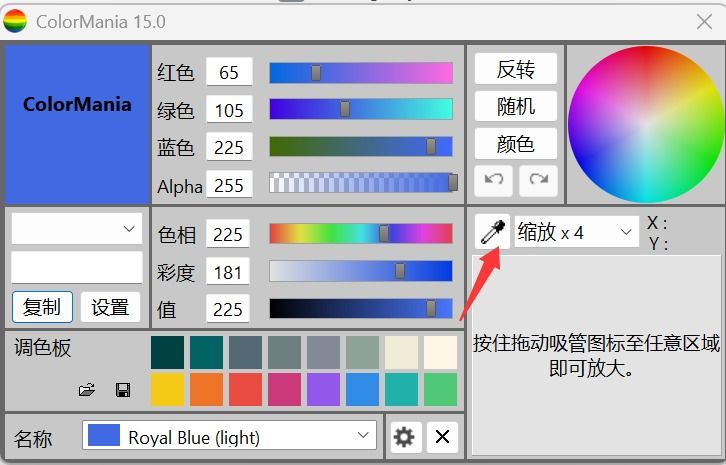Select the purple palette swatch
Viewport: 726px width, 465px height.
pos(323,390)
